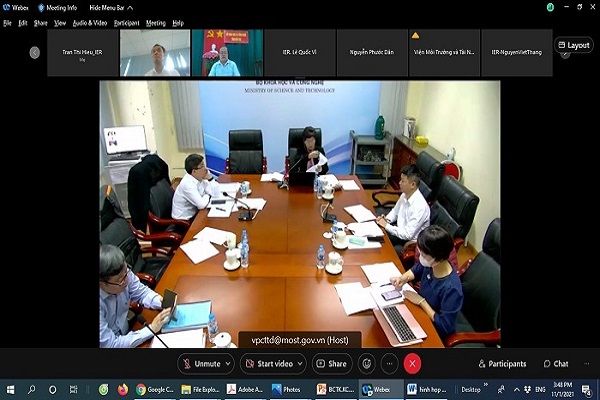Open Cortana circle icon in taskbar

(52, 390)
